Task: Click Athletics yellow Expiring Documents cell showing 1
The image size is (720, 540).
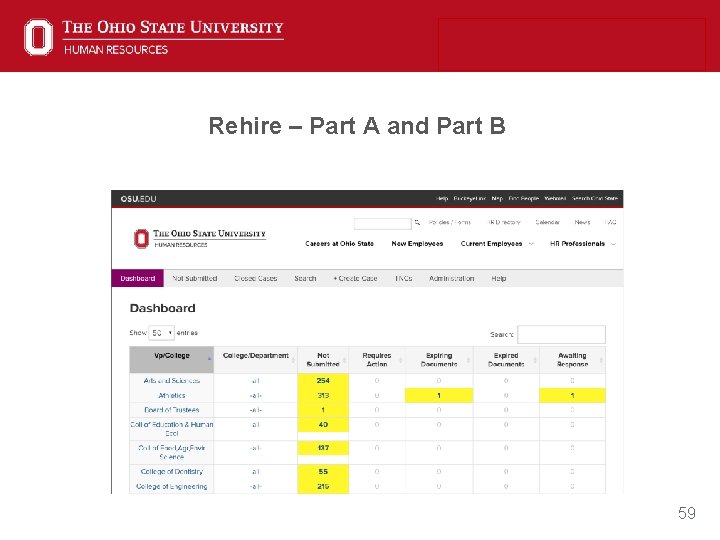Action: click(439, 395)
